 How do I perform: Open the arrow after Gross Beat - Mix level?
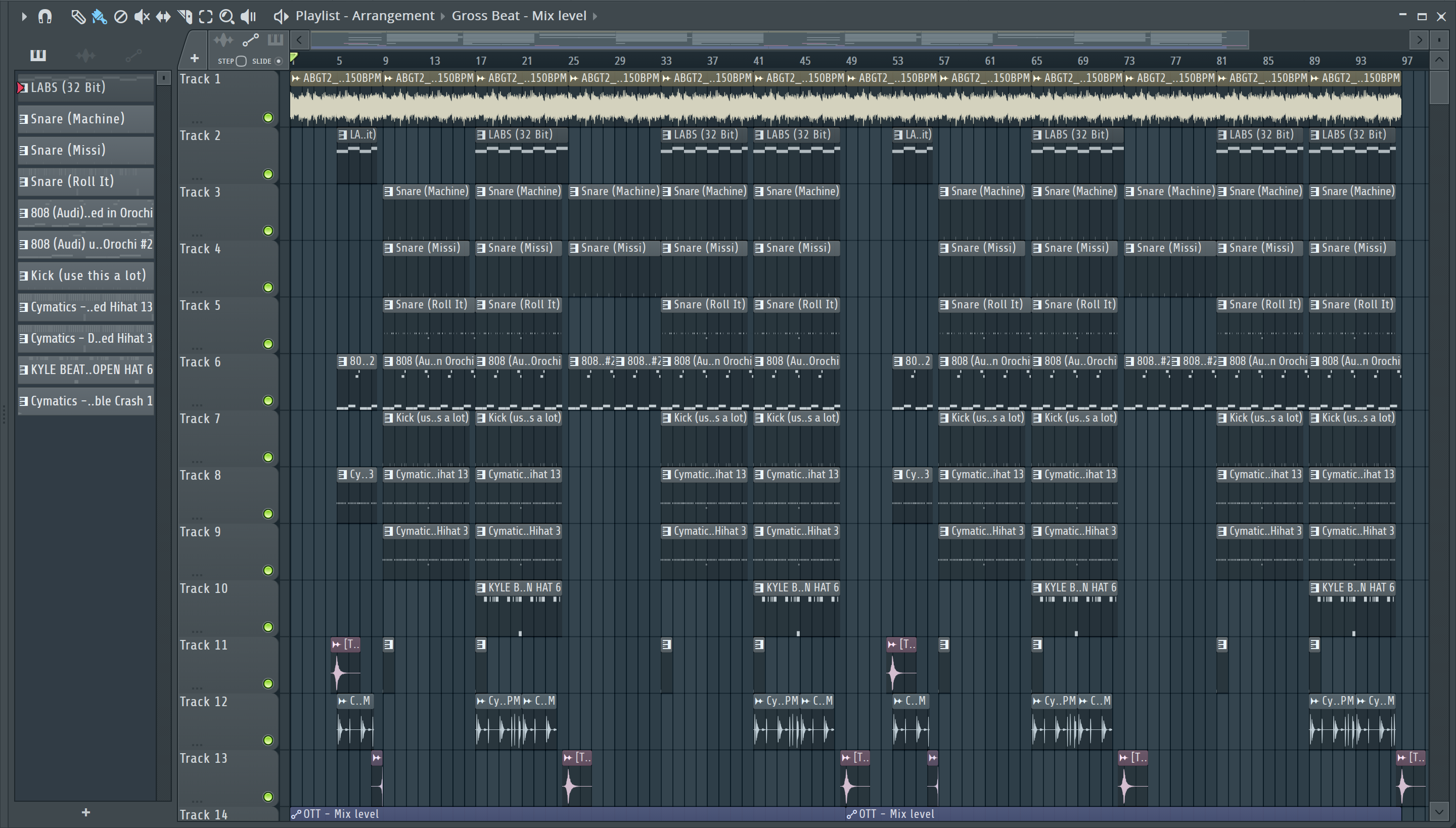[595, 17]
